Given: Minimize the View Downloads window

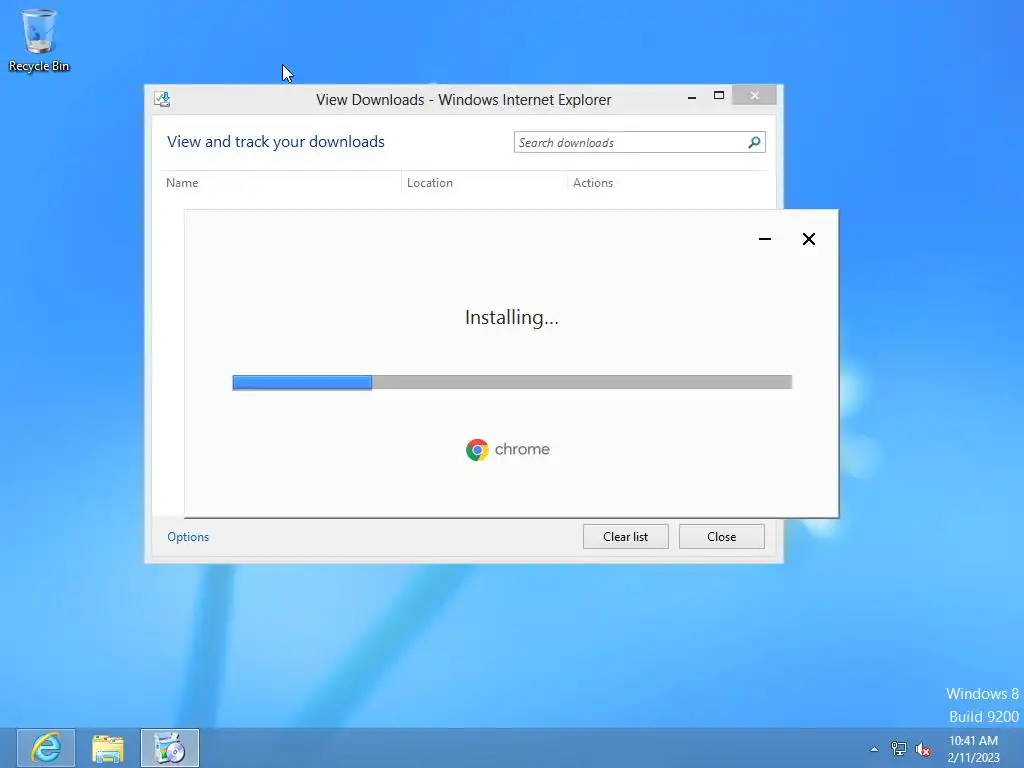Looking at the screenshot, I should pos(692,97).
